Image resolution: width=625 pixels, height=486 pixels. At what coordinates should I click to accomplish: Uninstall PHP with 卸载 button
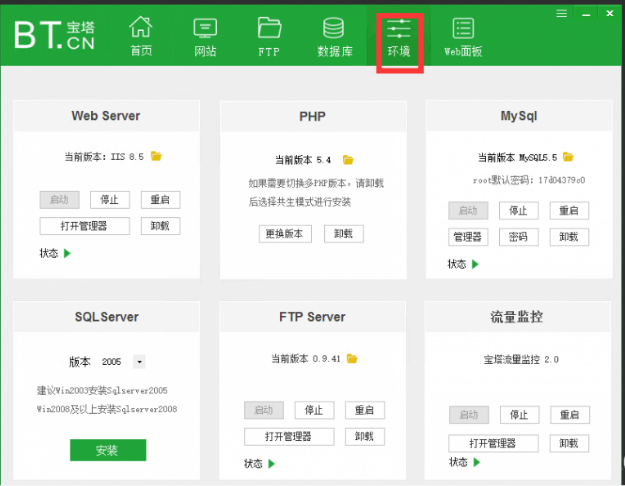(344, 234)
